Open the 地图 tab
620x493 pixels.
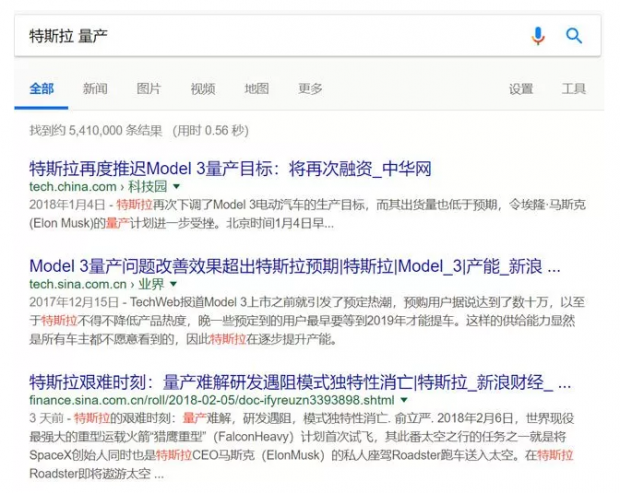(x=257, y=89)
